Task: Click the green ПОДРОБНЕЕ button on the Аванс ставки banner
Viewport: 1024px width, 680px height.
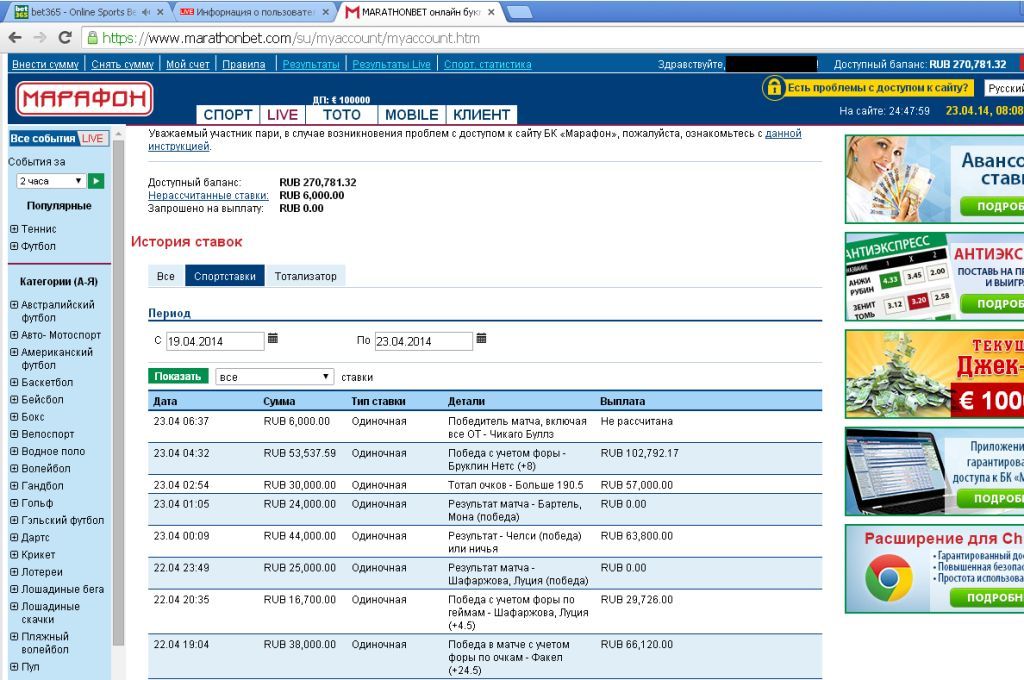Action: [x=994, y=206]
